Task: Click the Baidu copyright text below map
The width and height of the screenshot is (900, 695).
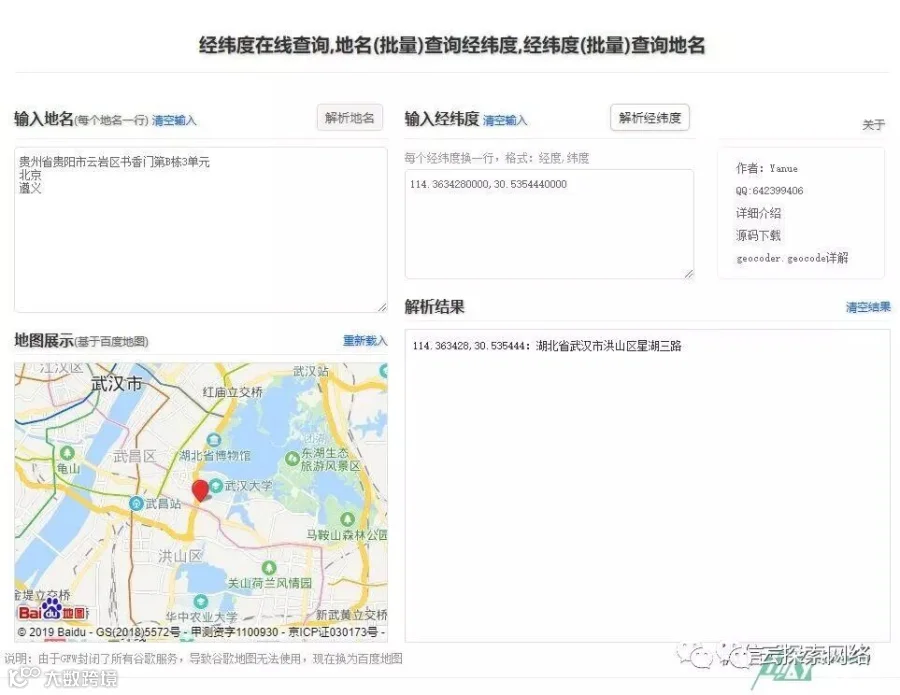Action: point(201,632)
